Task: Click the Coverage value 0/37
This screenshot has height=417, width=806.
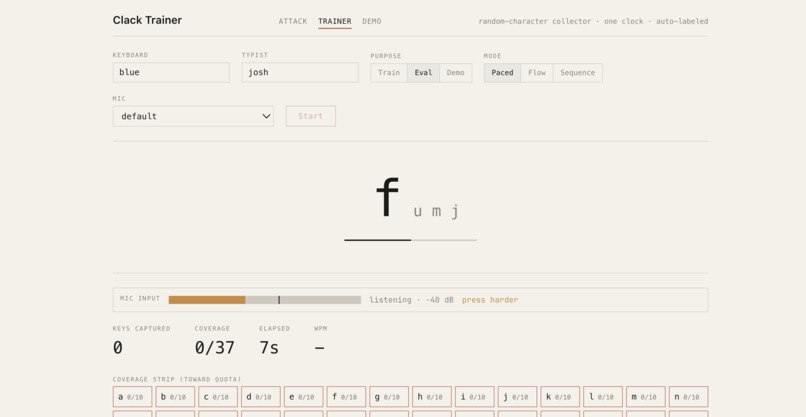Action: point(214,348)
